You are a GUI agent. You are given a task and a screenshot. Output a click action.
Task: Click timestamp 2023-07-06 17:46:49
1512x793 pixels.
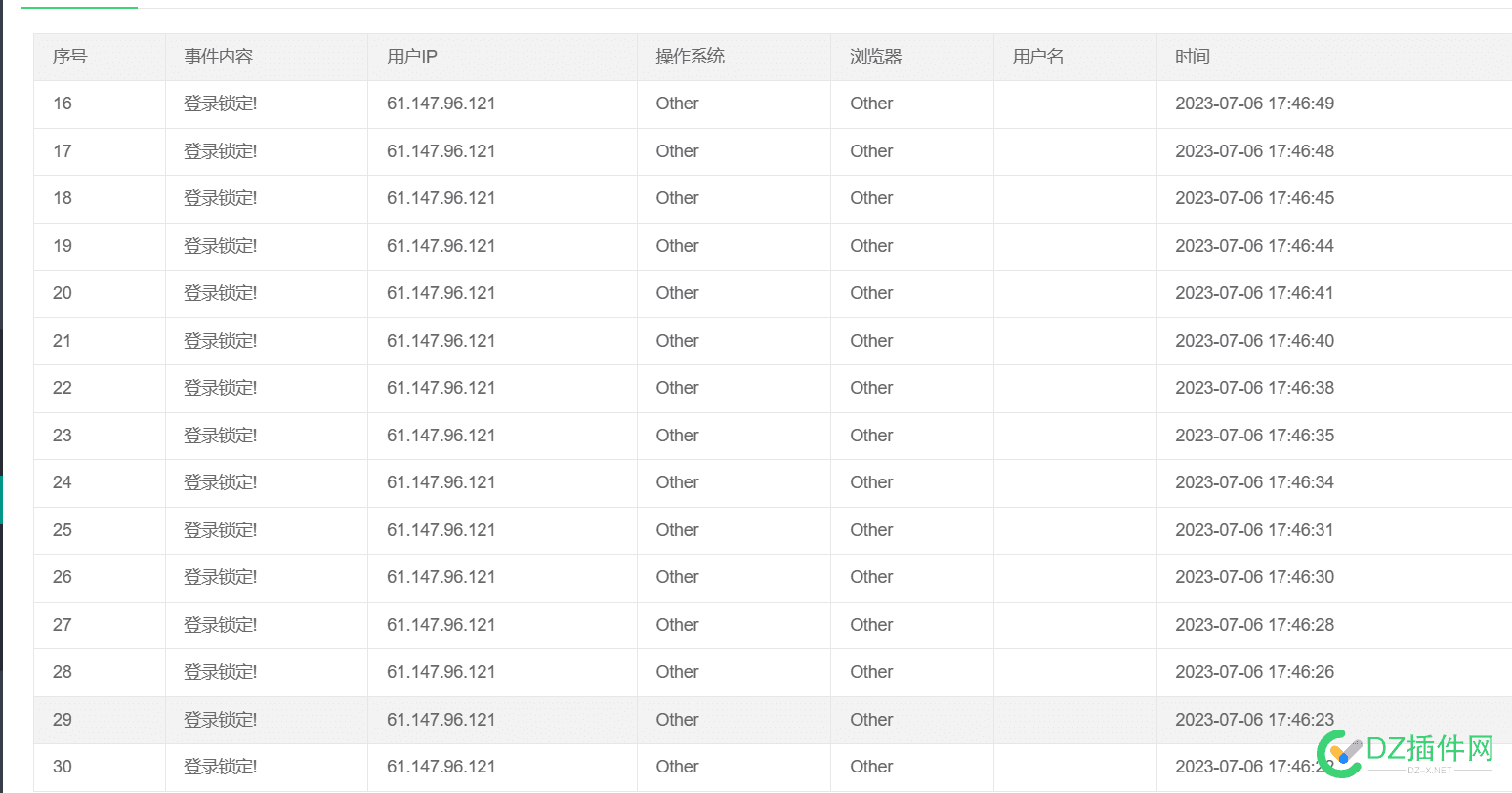1254,104
